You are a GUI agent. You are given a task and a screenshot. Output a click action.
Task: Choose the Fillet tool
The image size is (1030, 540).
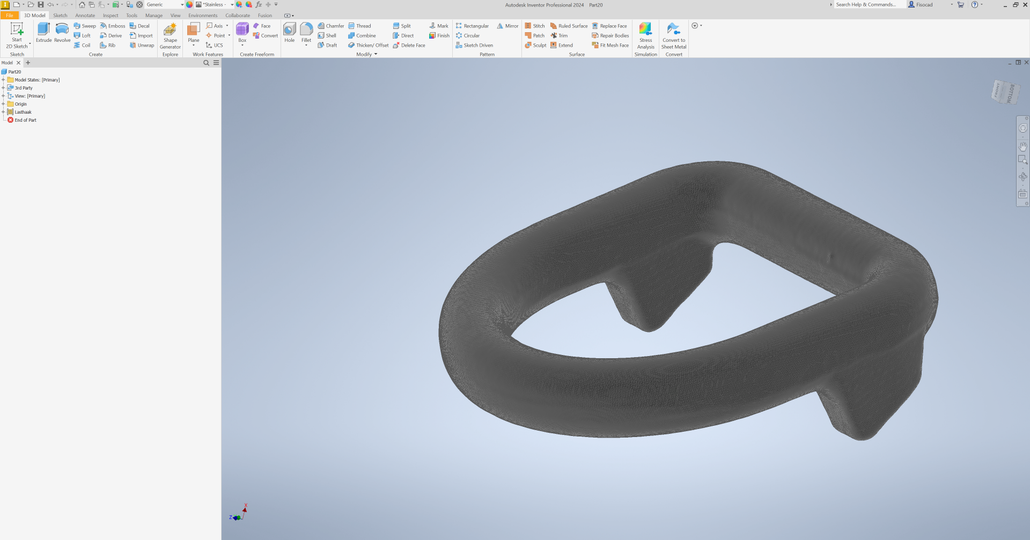tap(306, 32)
